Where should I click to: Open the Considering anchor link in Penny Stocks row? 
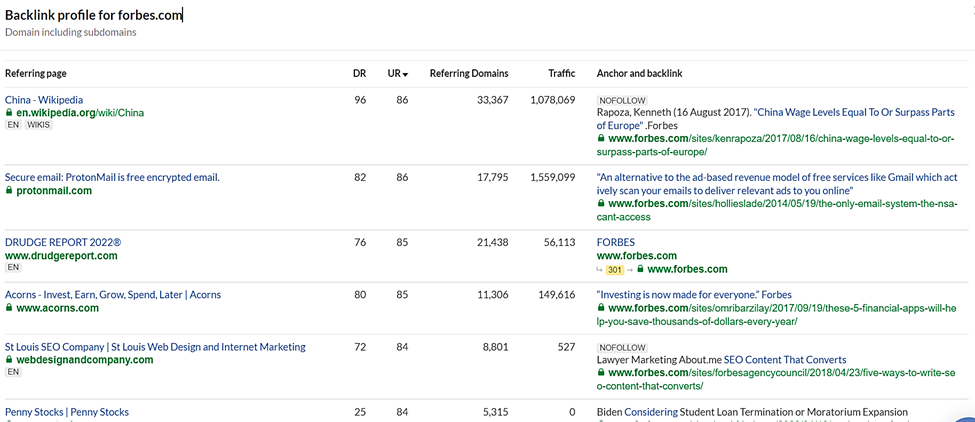[x=651, y=411]
